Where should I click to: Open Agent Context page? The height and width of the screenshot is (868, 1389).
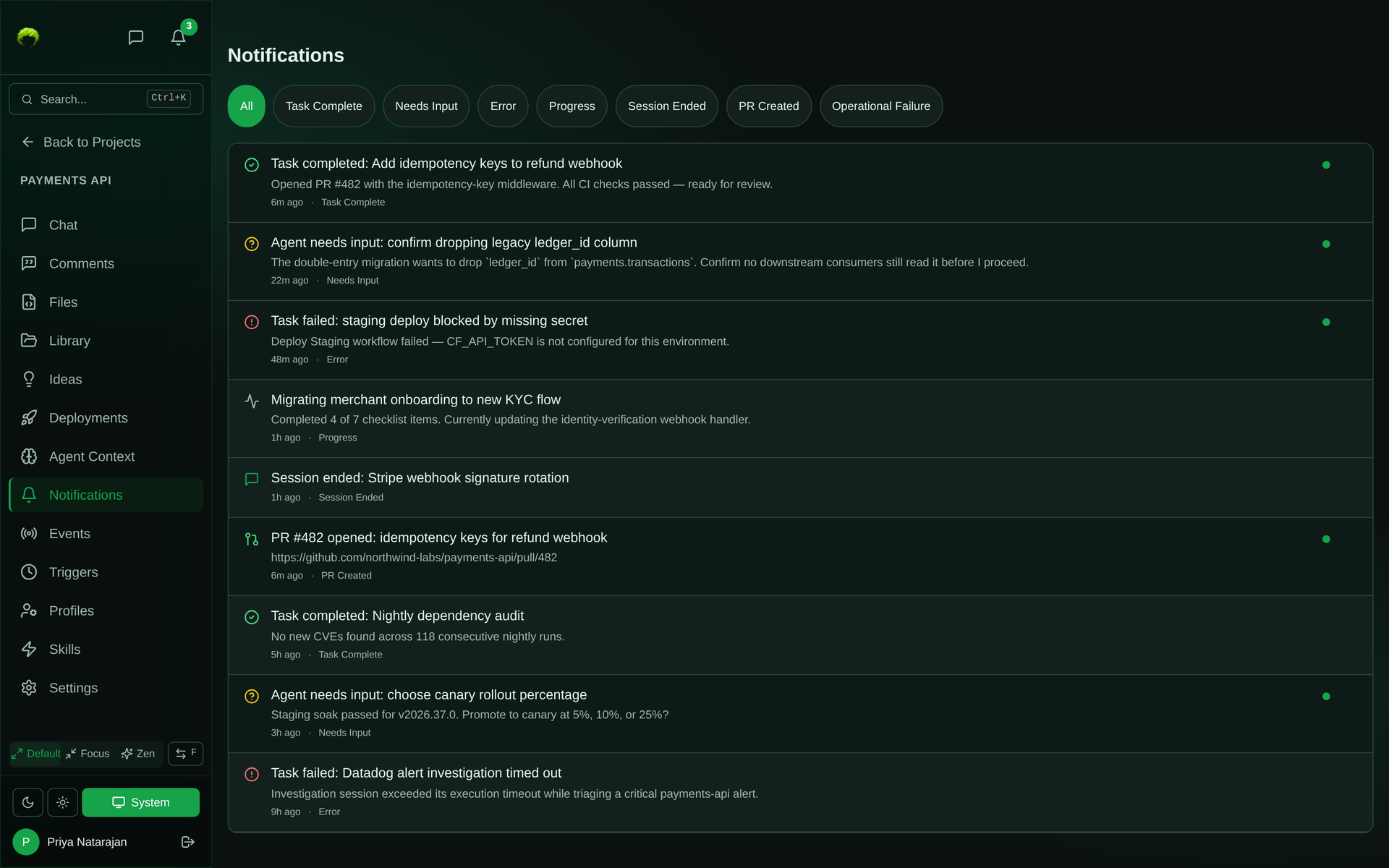(x=106, y=456)
